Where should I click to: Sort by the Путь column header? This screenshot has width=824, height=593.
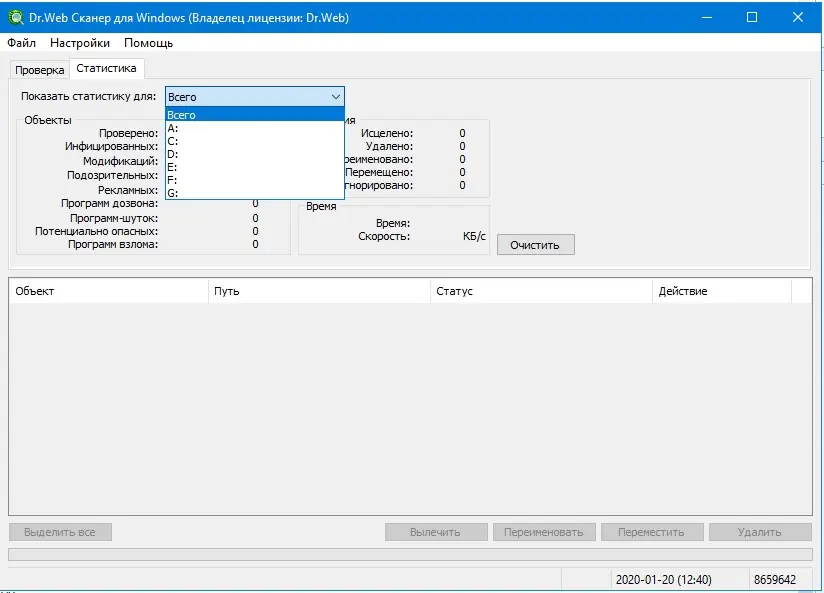pos(319,291)
